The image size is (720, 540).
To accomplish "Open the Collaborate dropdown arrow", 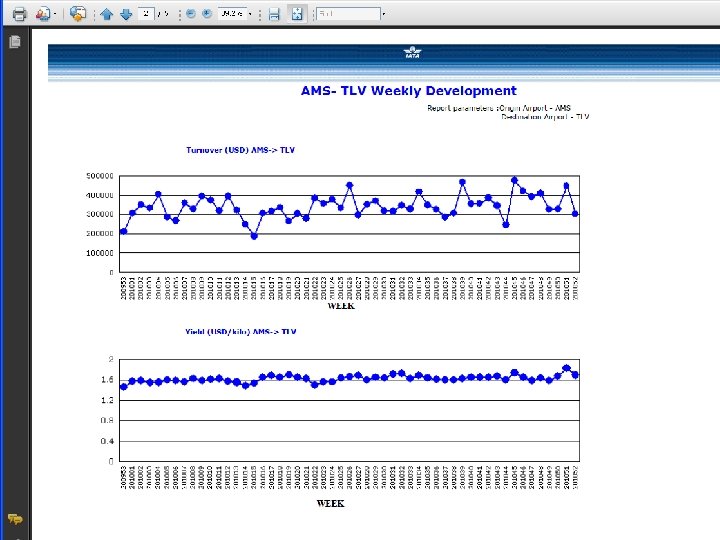I will (55, 14).
